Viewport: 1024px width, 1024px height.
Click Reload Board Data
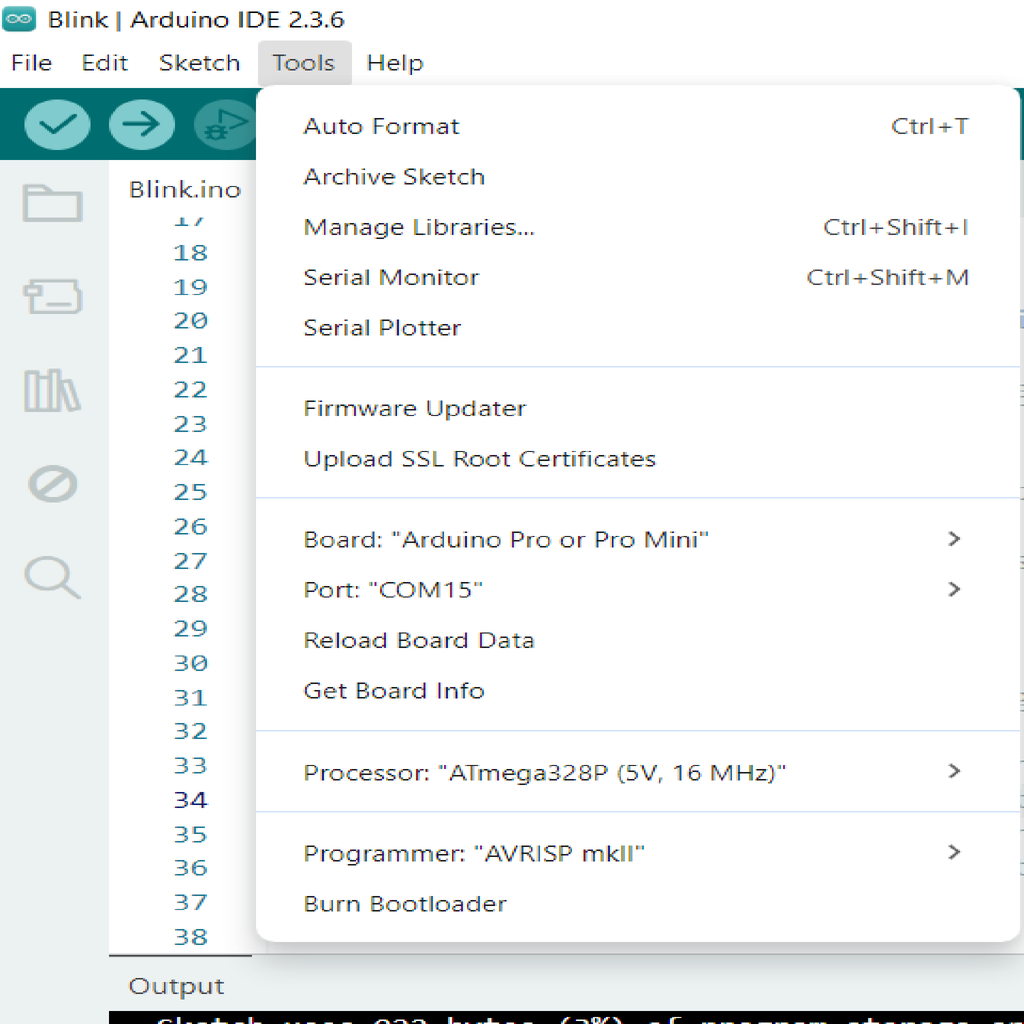point(637,640)
